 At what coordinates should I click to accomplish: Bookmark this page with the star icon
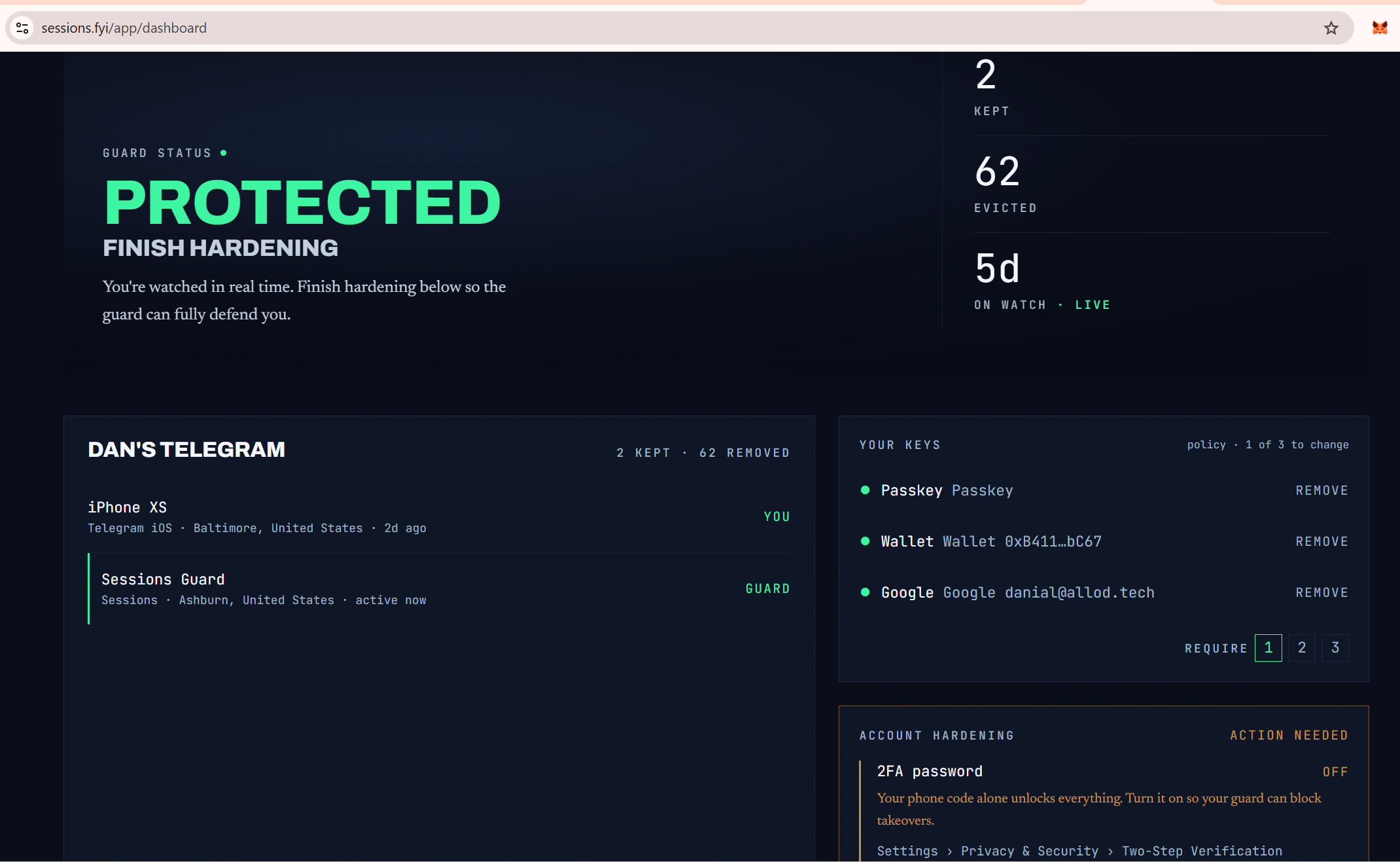click(1331, 28)
